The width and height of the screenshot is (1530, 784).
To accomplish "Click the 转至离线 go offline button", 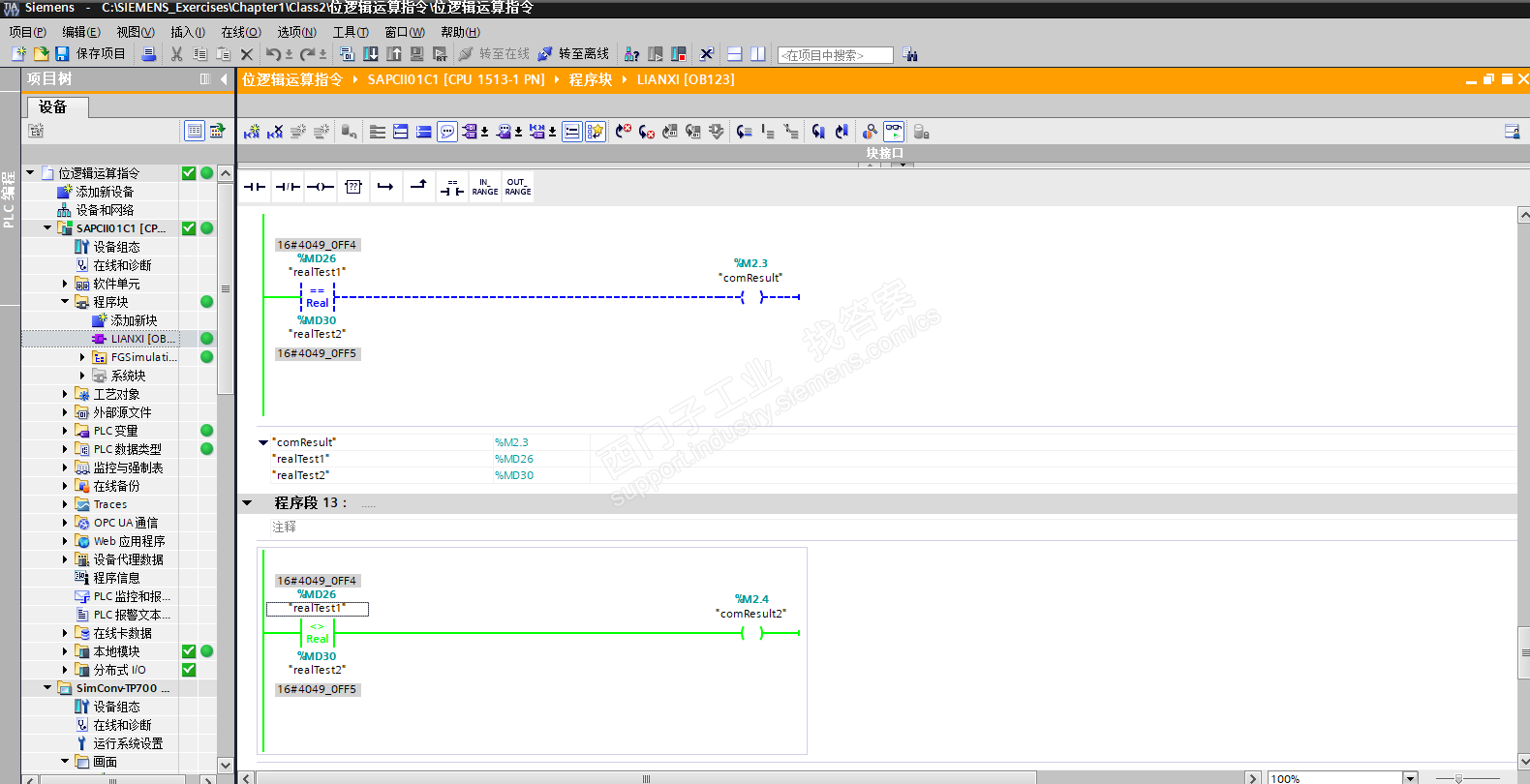I will tap(573, 54).
